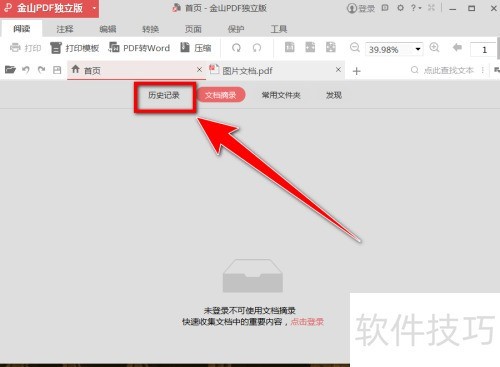Switch to the 工具 ribbon tab
500x367 pixels.
[x=279, y=29]
